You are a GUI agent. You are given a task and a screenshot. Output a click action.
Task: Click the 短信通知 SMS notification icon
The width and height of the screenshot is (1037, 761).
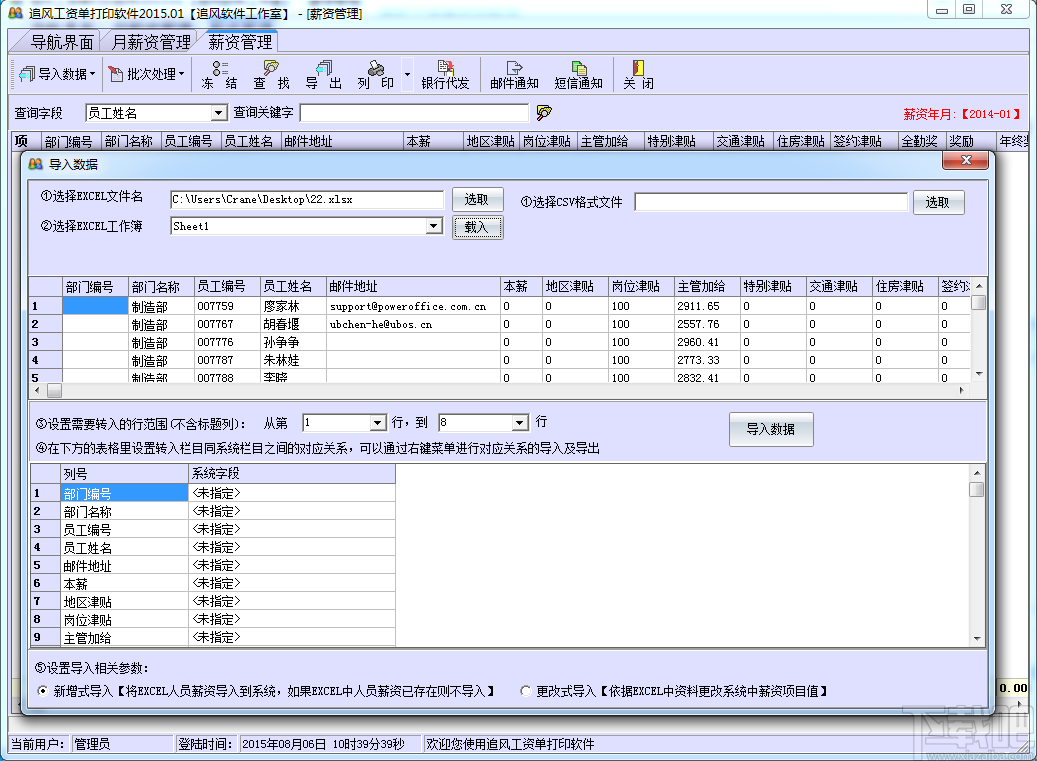point(578,74)
